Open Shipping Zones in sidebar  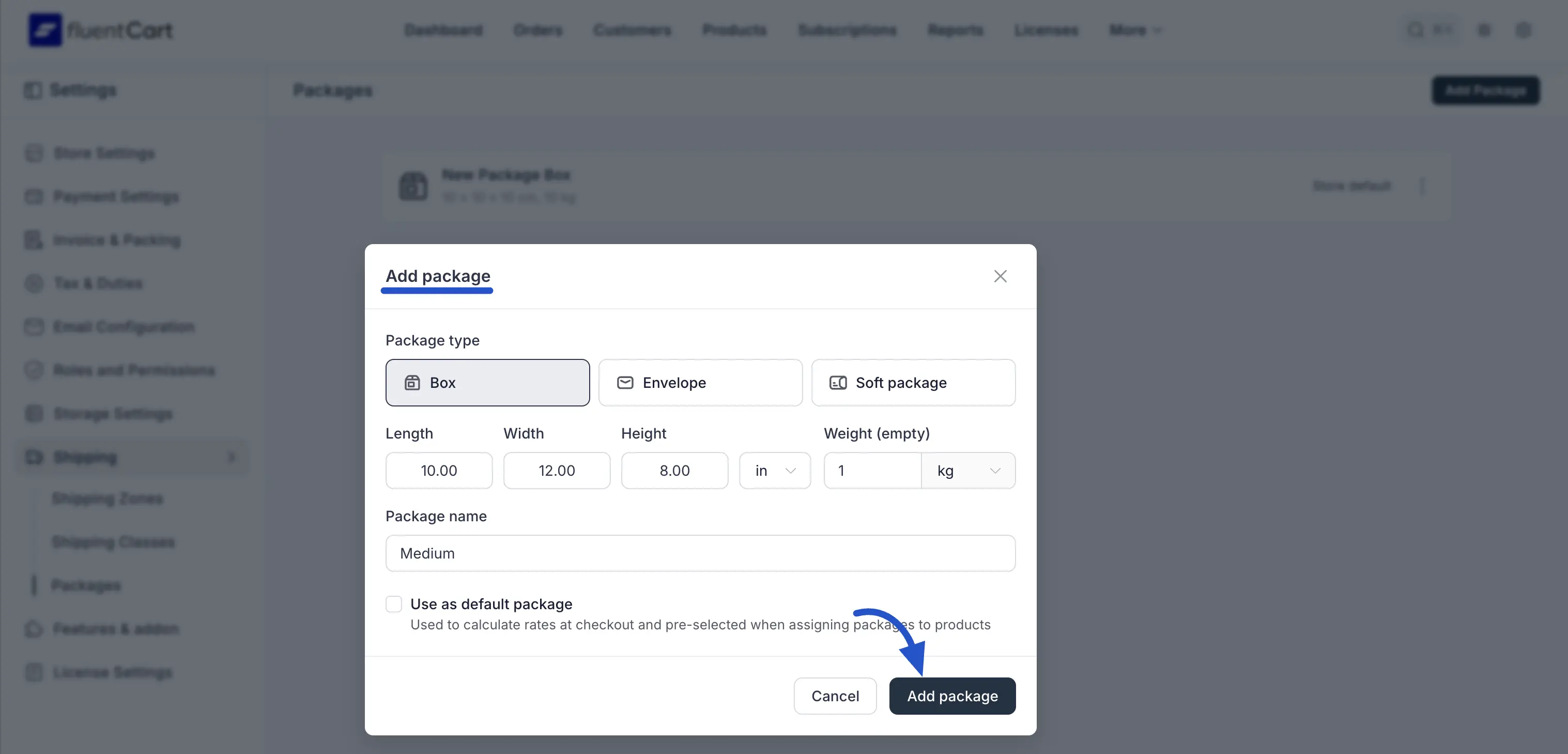pos(107,498)
